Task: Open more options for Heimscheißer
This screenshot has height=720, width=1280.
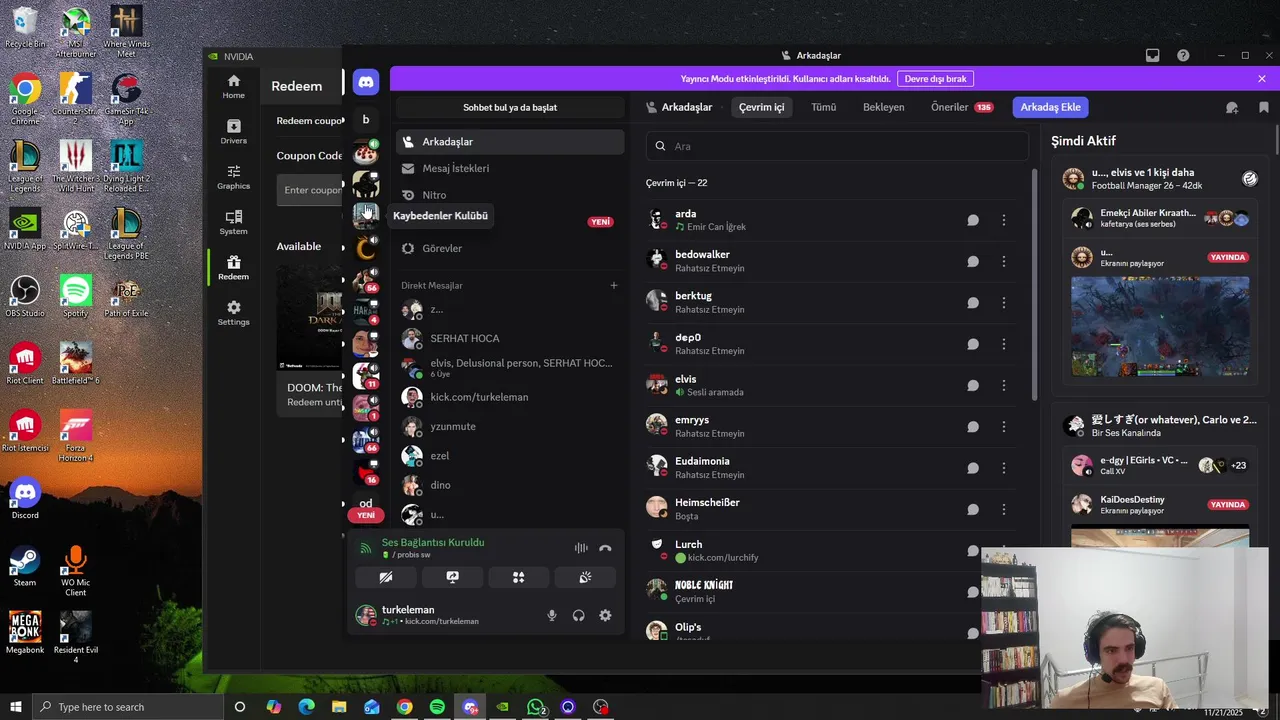Action: point(1004,509)
